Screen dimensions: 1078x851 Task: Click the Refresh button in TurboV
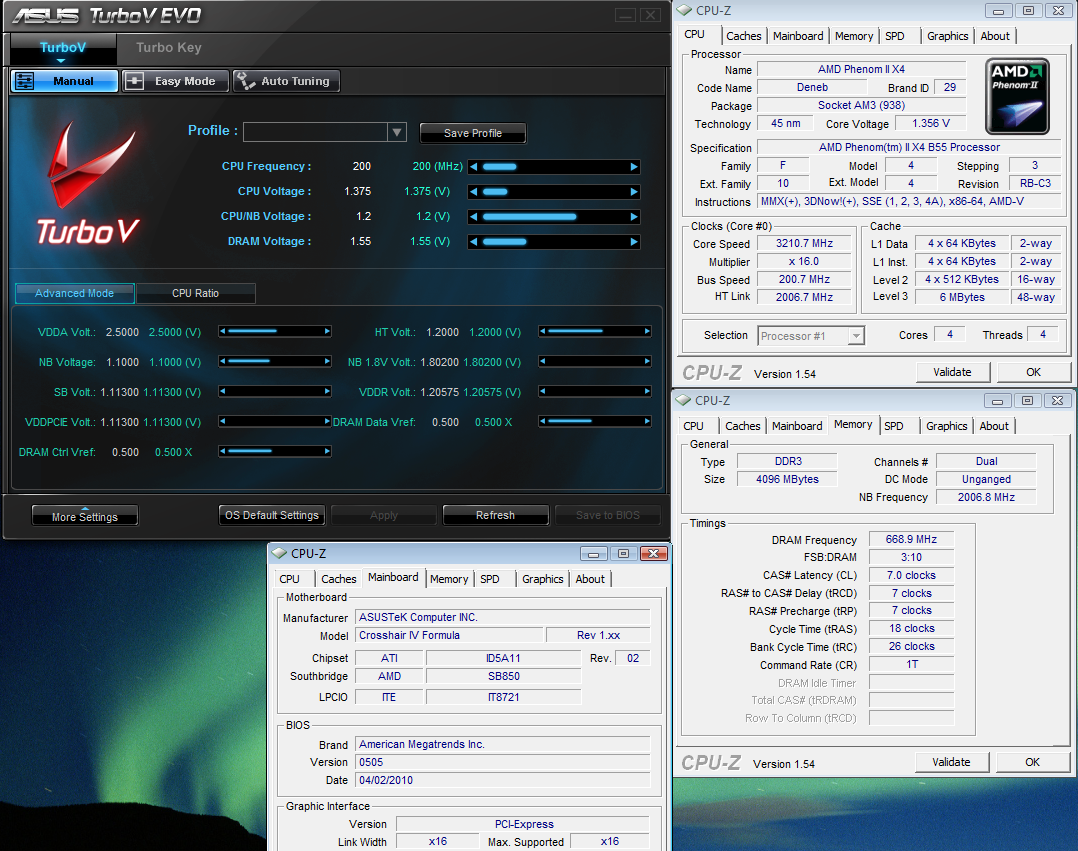495,515
